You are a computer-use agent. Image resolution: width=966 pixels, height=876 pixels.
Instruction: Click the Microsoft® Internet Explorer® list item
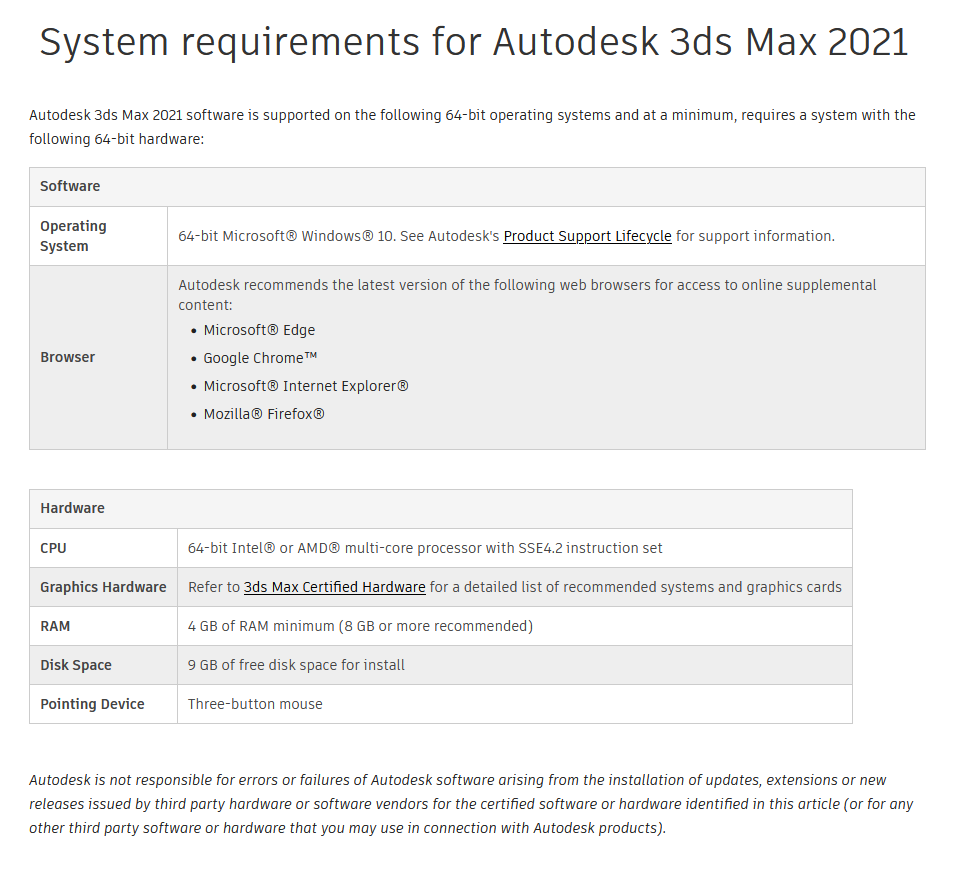306,386
